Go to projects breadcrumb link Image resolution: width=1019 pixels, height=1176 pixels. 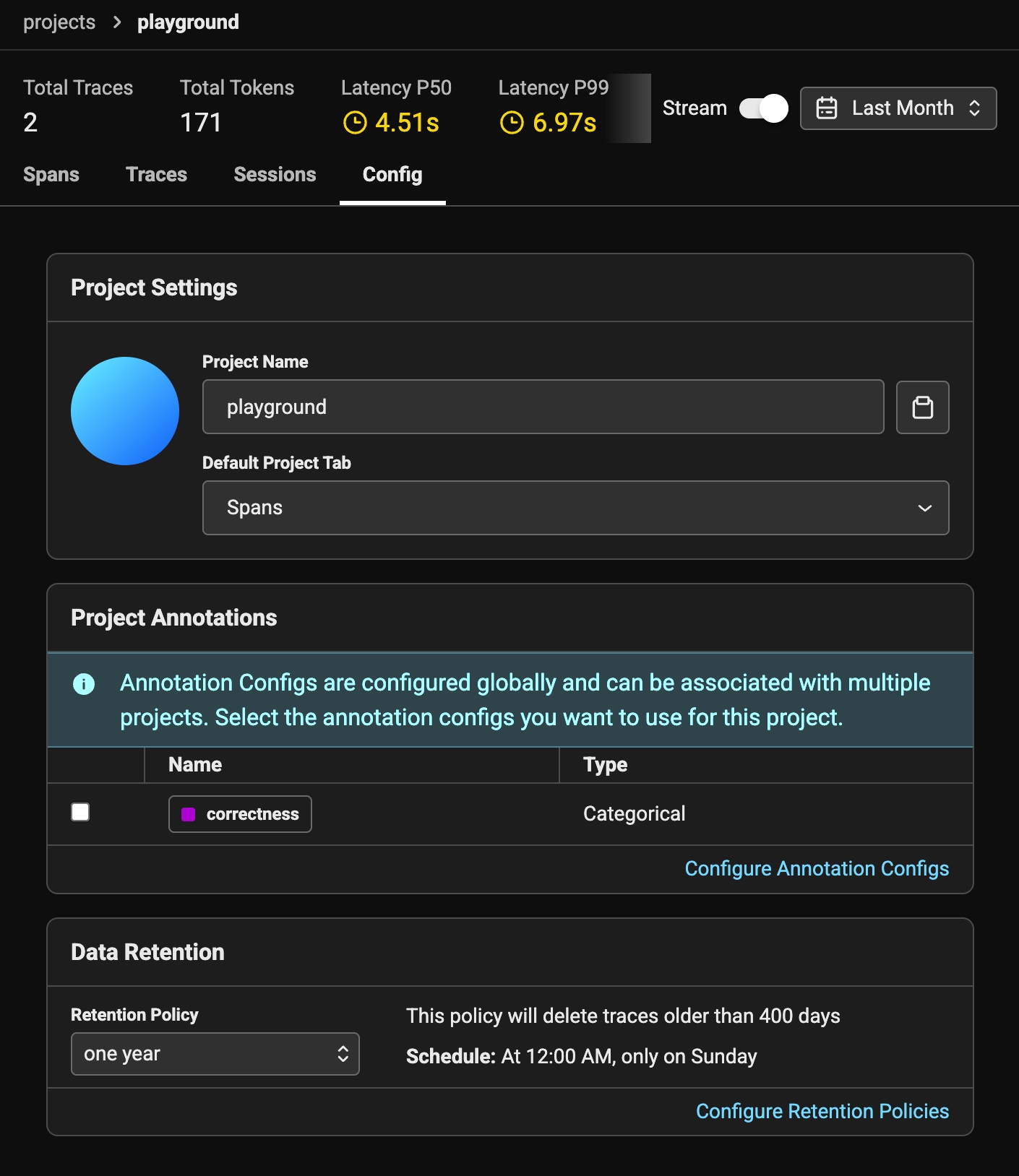(59, 22)
